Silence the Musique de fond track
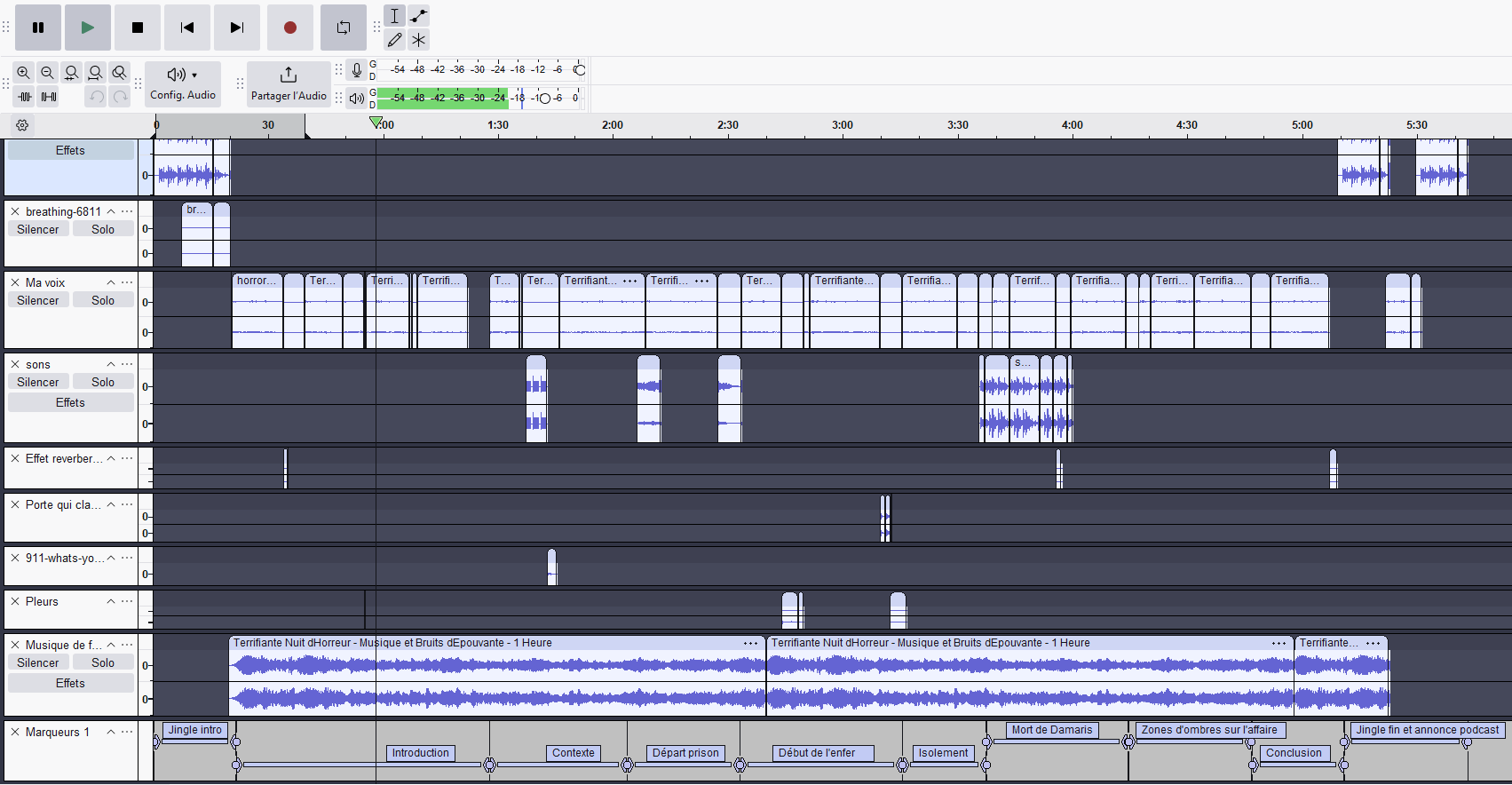The height and width of the screenshot is (785, 1512). 38,662
